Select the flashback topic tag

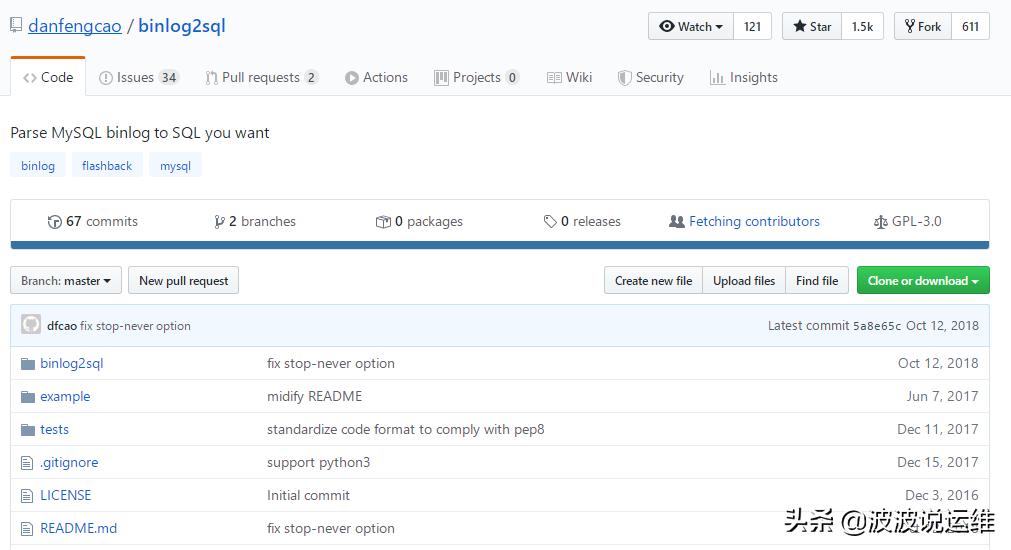click(x=107, y=166)
